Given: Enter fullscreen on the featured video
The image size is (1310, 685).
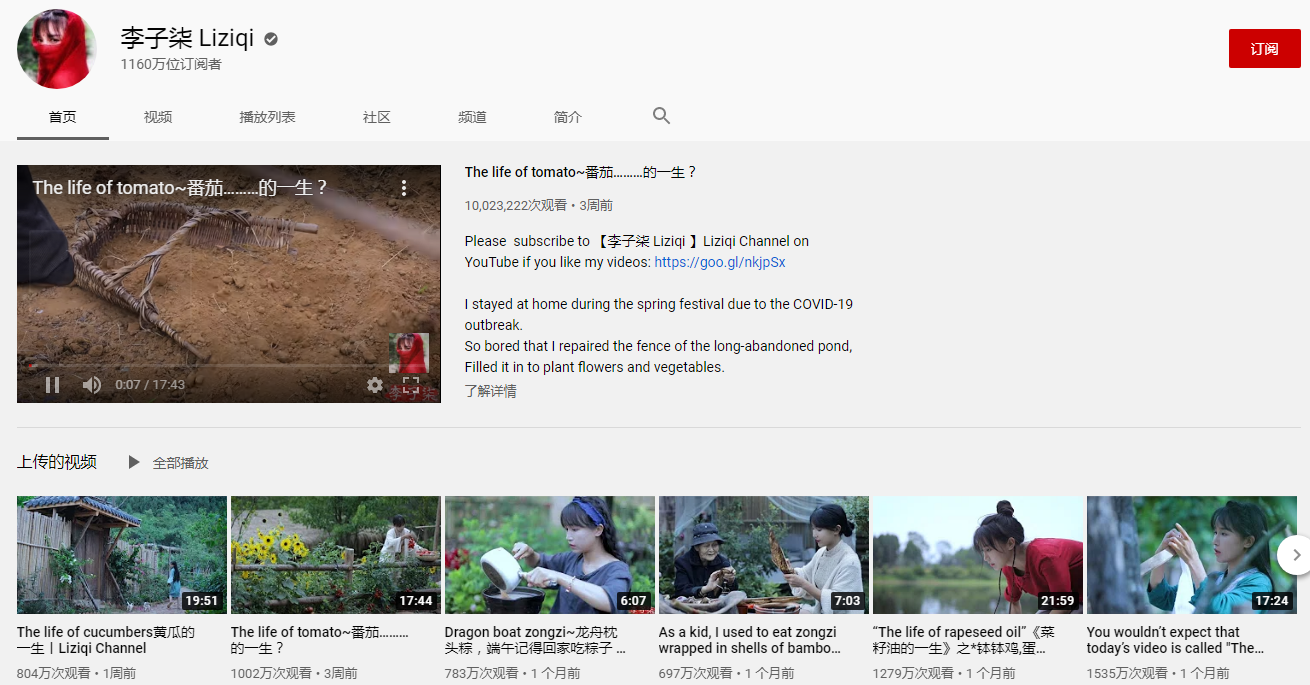Looking at the screenshot, I should click(411, 385).
